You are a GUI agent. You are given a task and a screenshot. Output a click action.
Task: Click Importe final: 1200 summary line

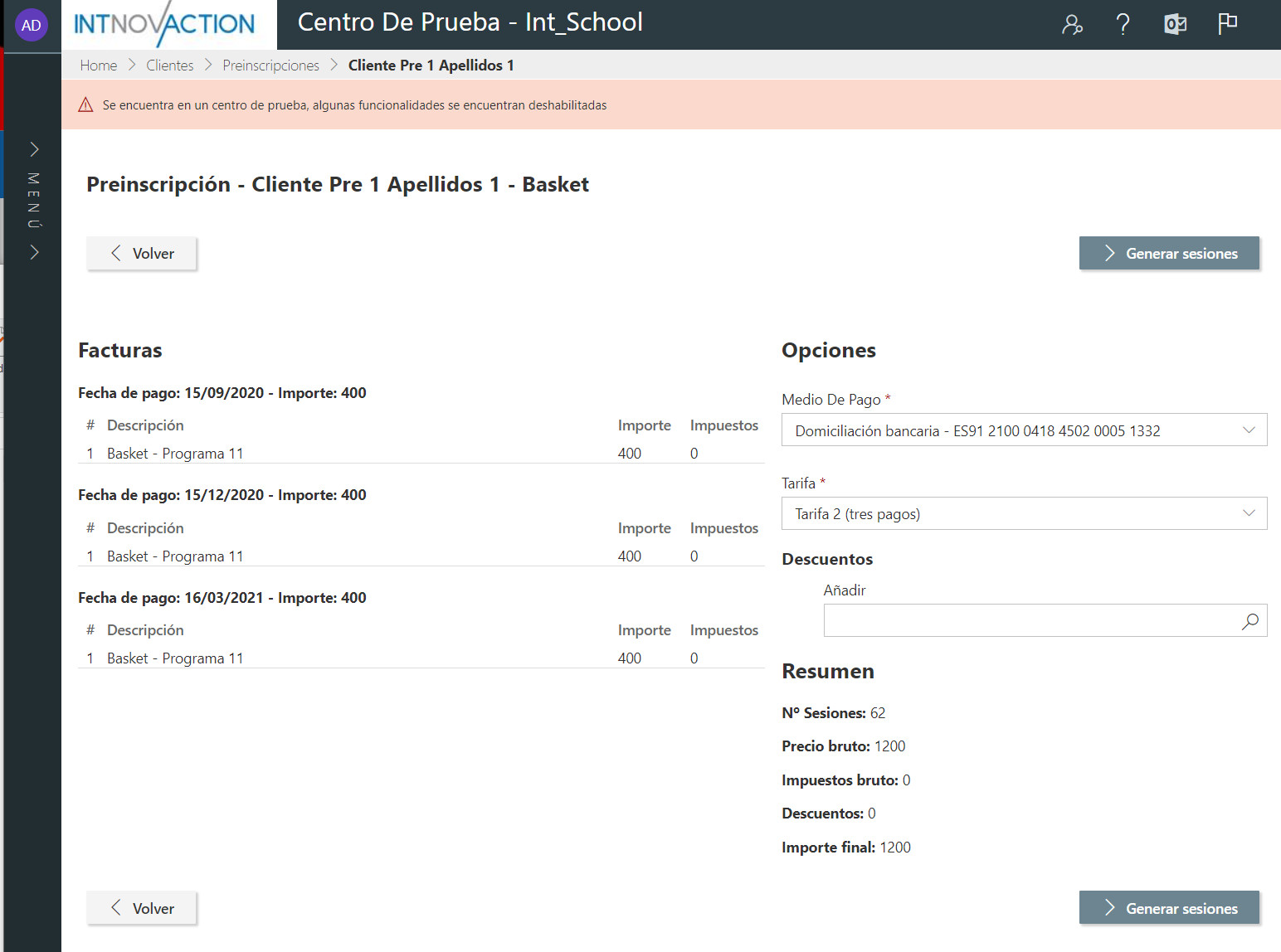(x=846, y=848)
